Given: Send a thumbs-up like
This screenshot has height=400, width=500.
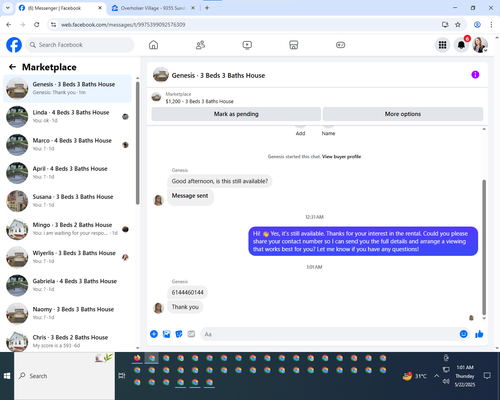Looking at the screenshot, I should [479, 334].
